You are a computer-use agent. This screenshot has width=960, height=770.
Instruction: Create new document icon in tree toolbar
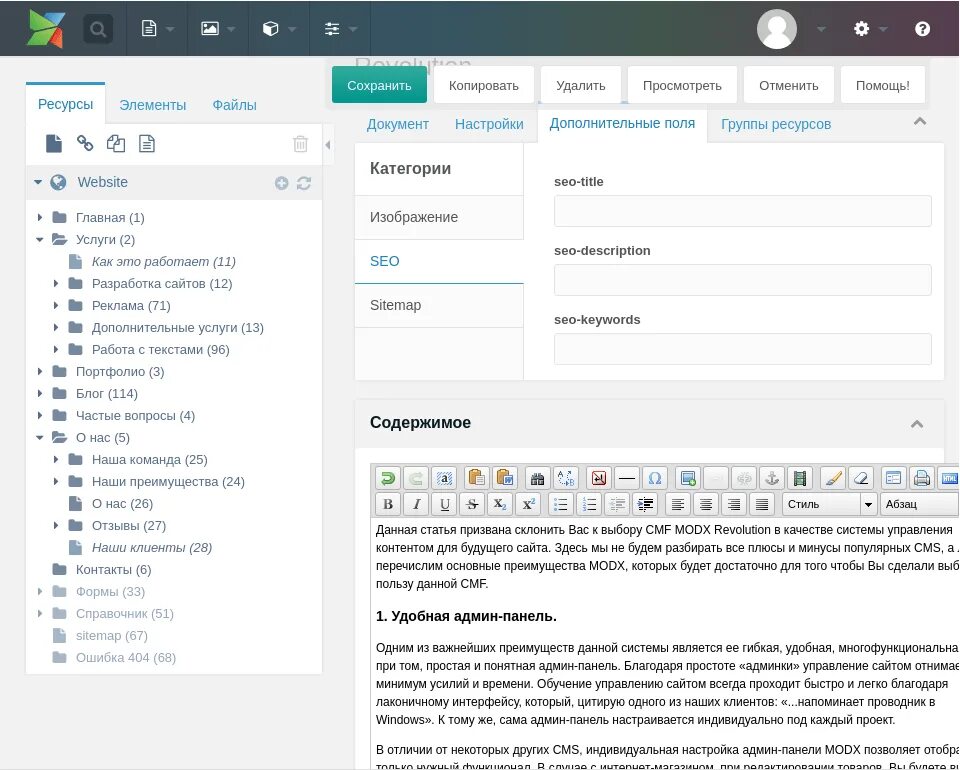pyautogui.click(x=54, y=143)
